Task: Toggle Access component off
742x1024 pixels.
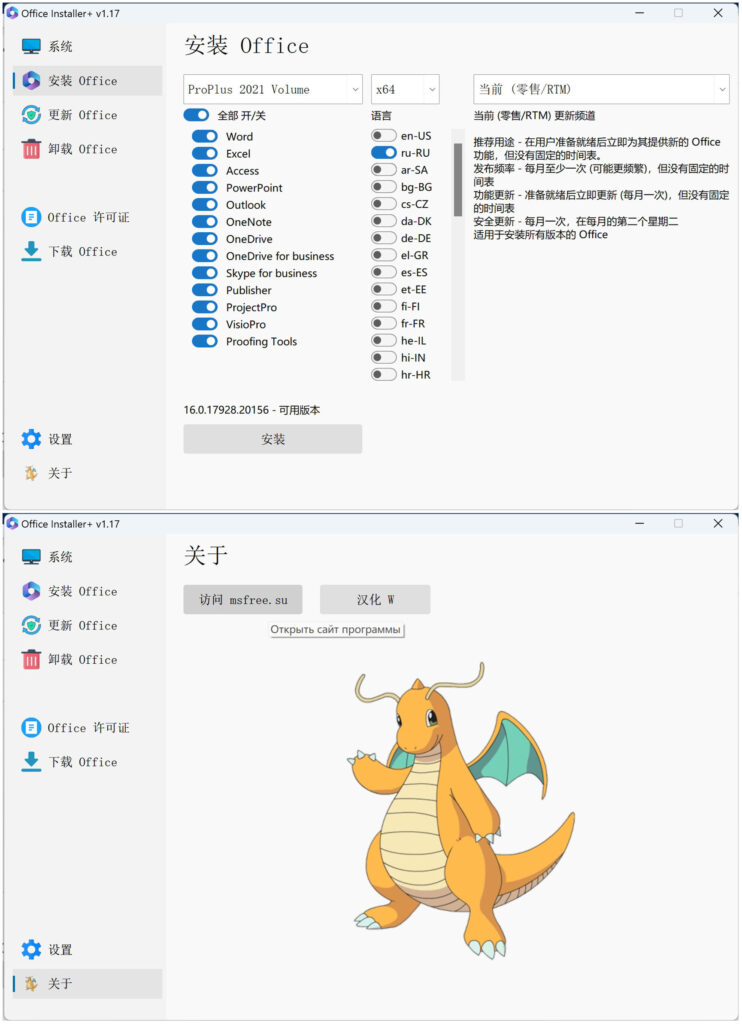Action: click(204, 170)
